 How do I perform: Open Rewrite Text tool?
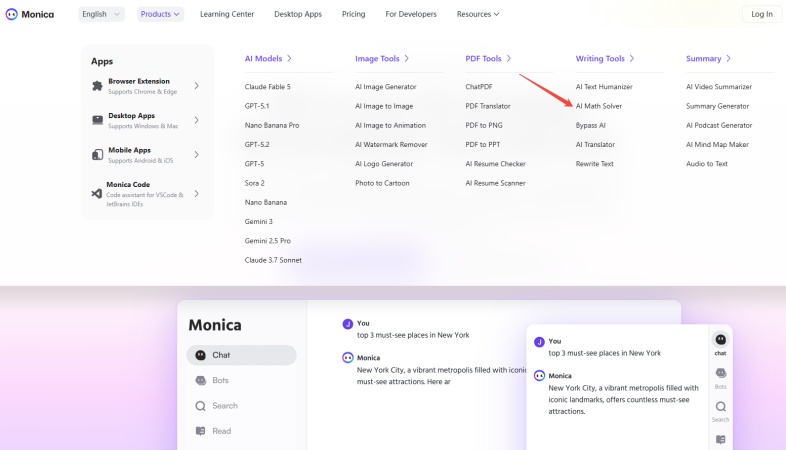(595, 164)
